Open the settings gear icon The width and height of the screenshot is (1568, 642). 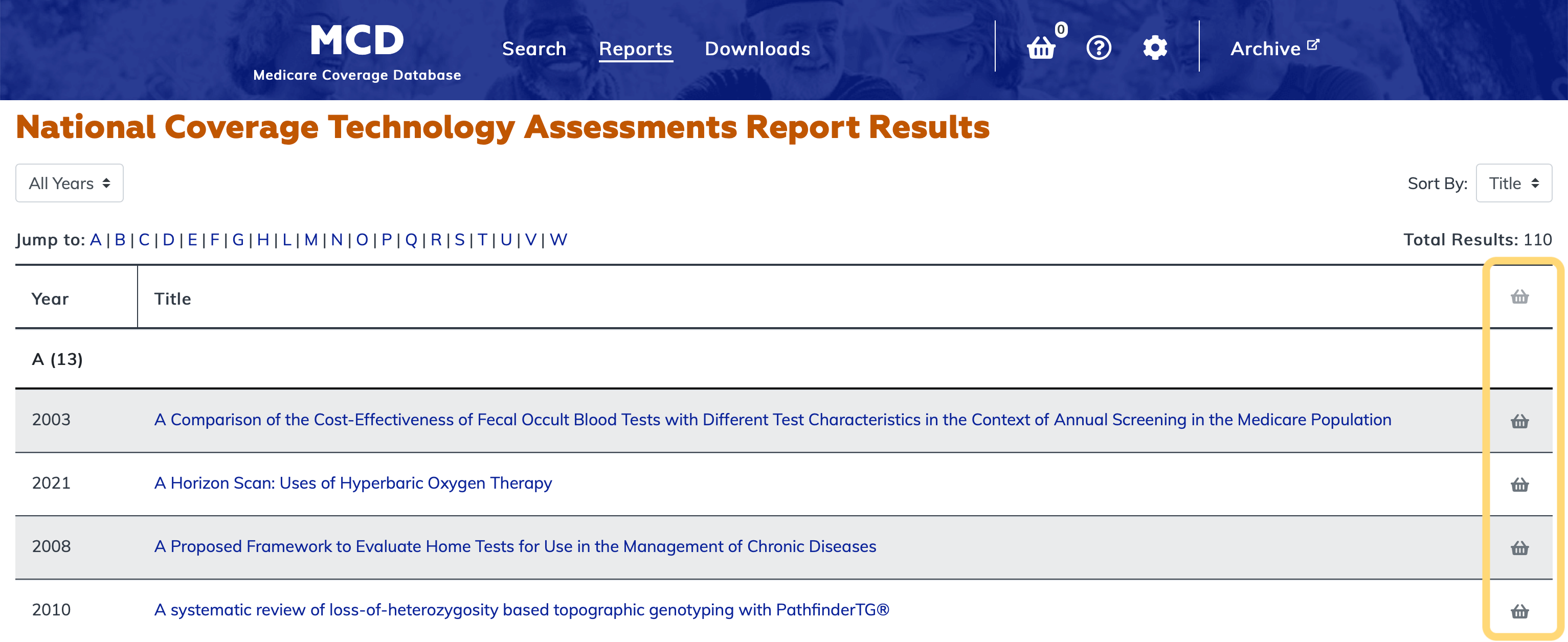[x=1155, y=48]
